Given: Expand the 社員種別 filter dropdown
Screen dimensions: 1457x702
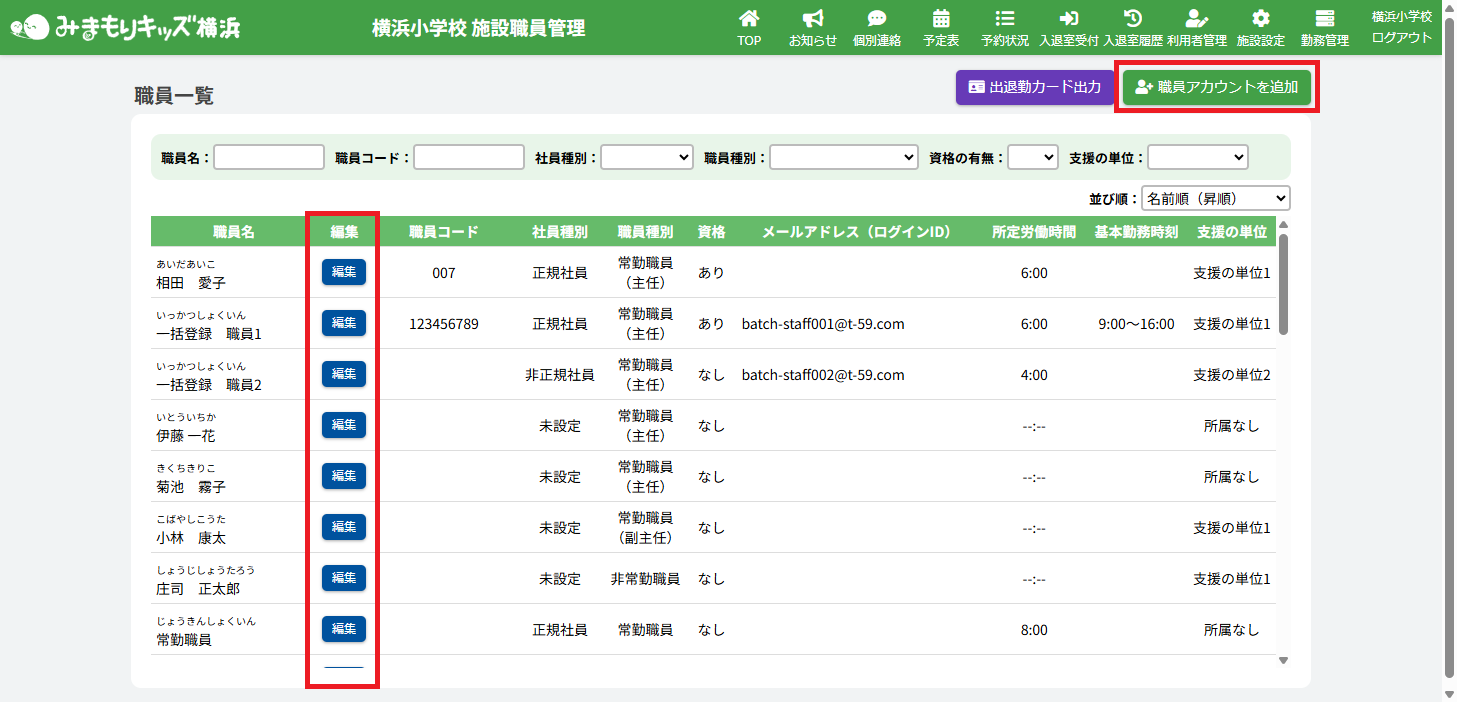Looking at the screenshot, I should [x=647, y=157].
